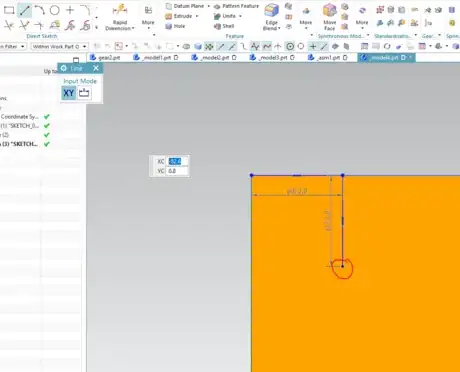Viewport: 460px width, 372px height.
Task: Activate the Quick Extend tool
Action: coord(24,25)
